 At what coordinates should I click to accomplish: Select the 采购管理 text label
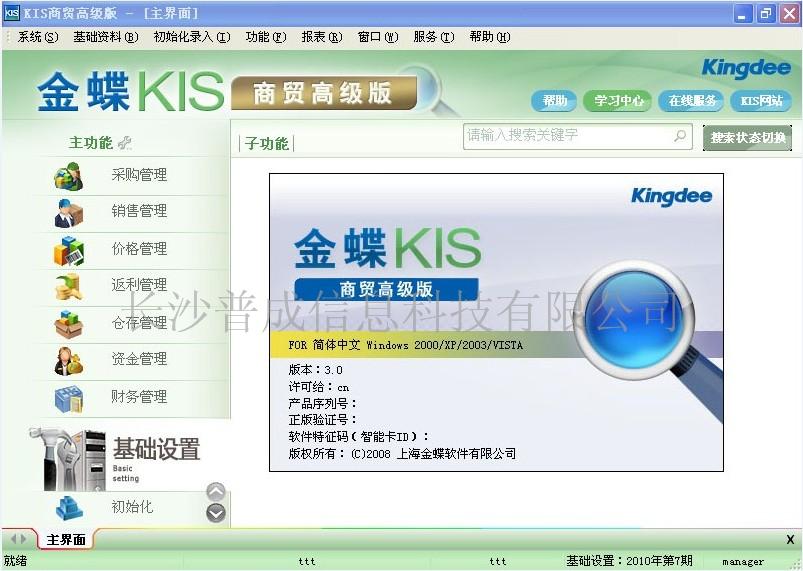[139, 175]
